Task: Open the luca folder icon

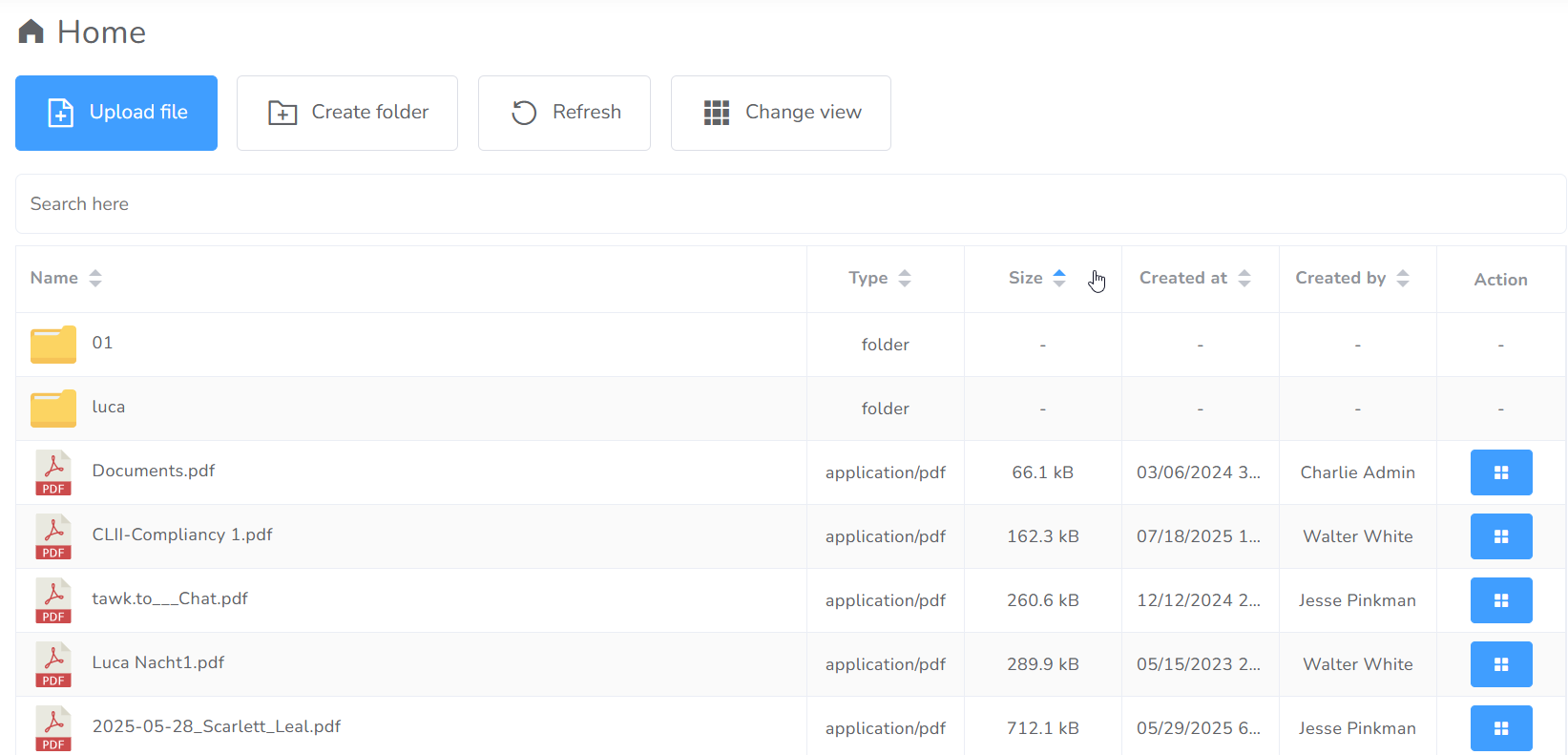Action: coord(52,409)
